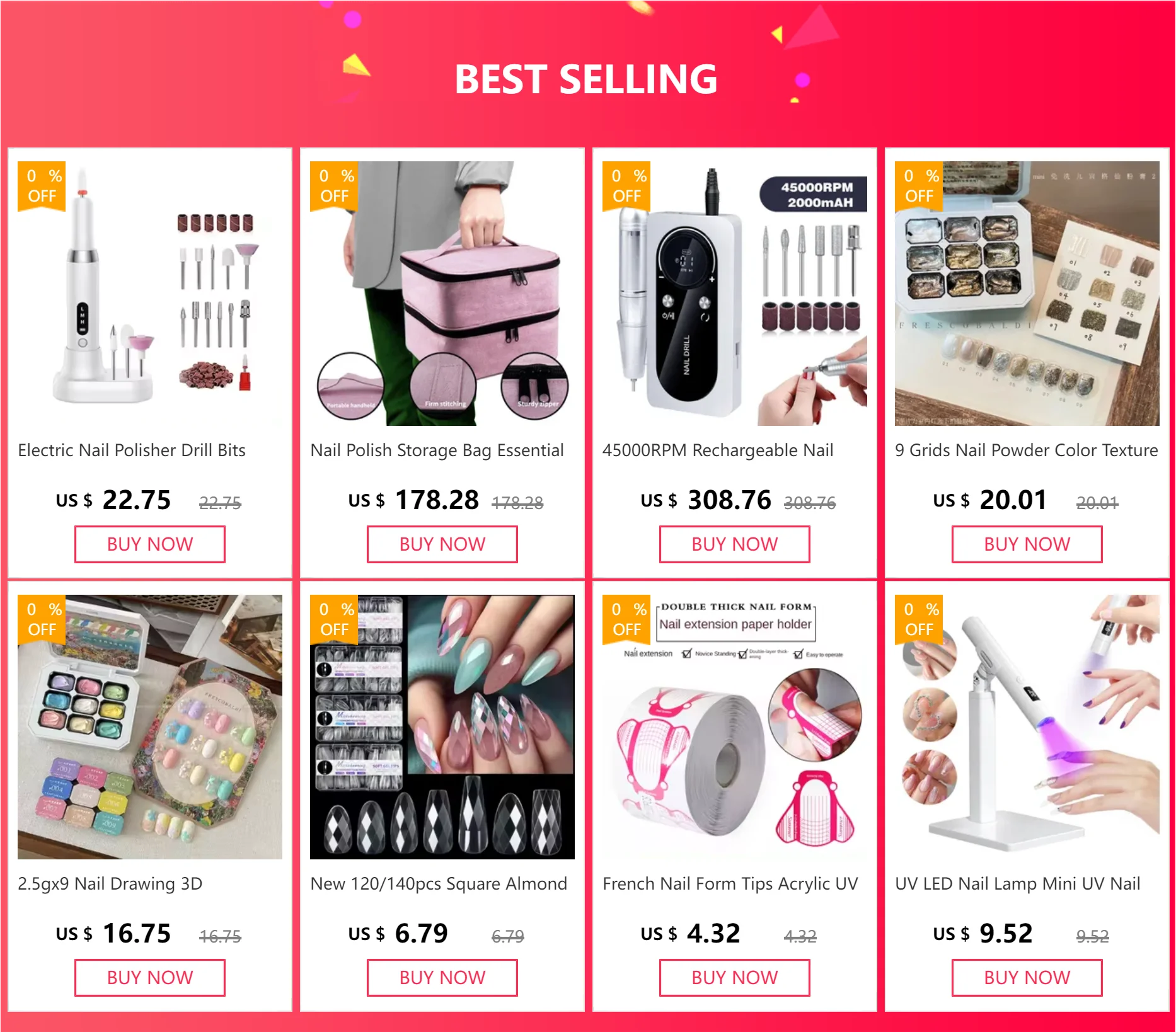View the 9 Grids Nail Powder image
This screenshot has height=1032, width=1176.
pyautogui.click(x=1027, y=294)
